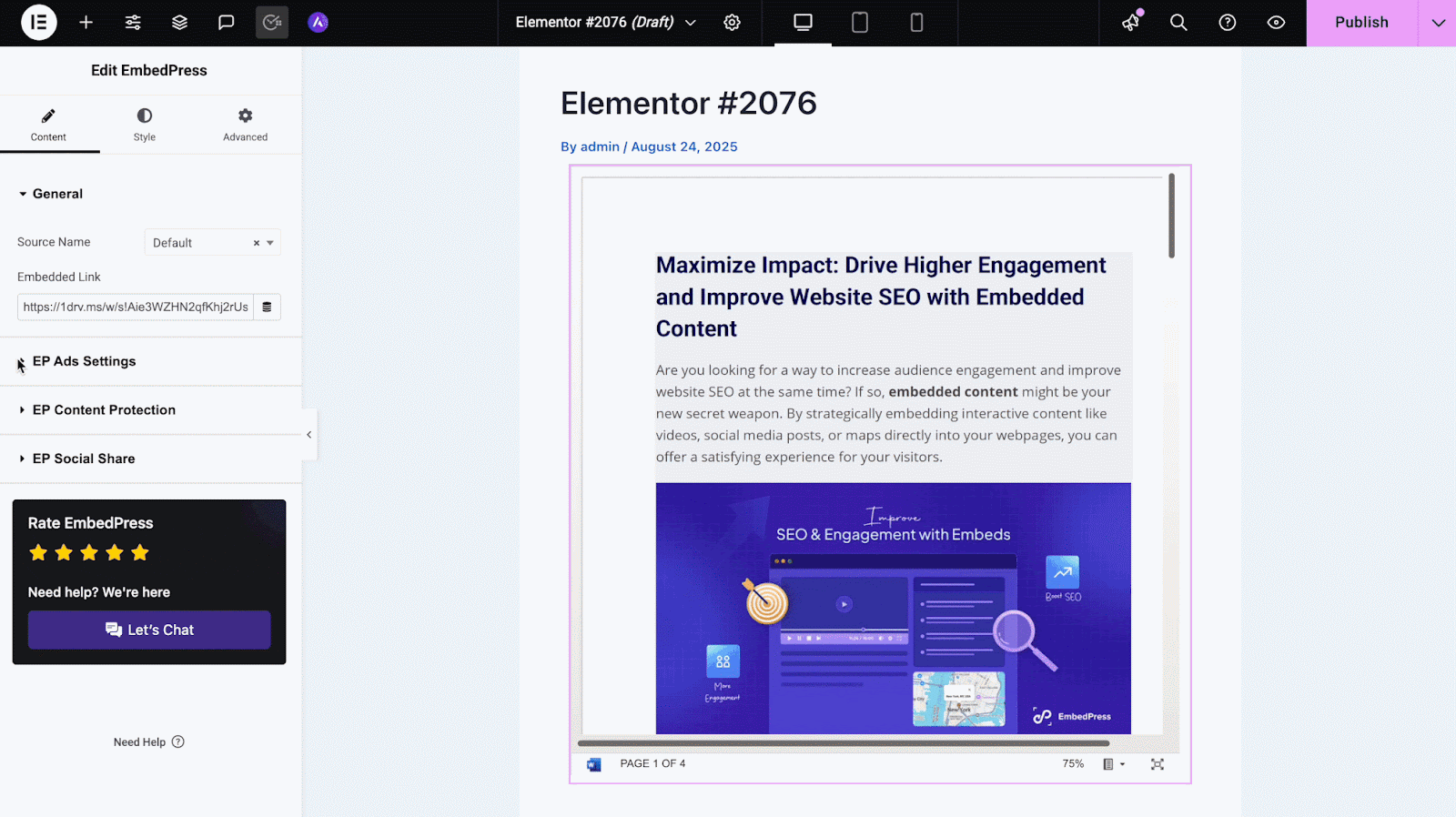Expand EP Content Protection section

pos(150,409)
